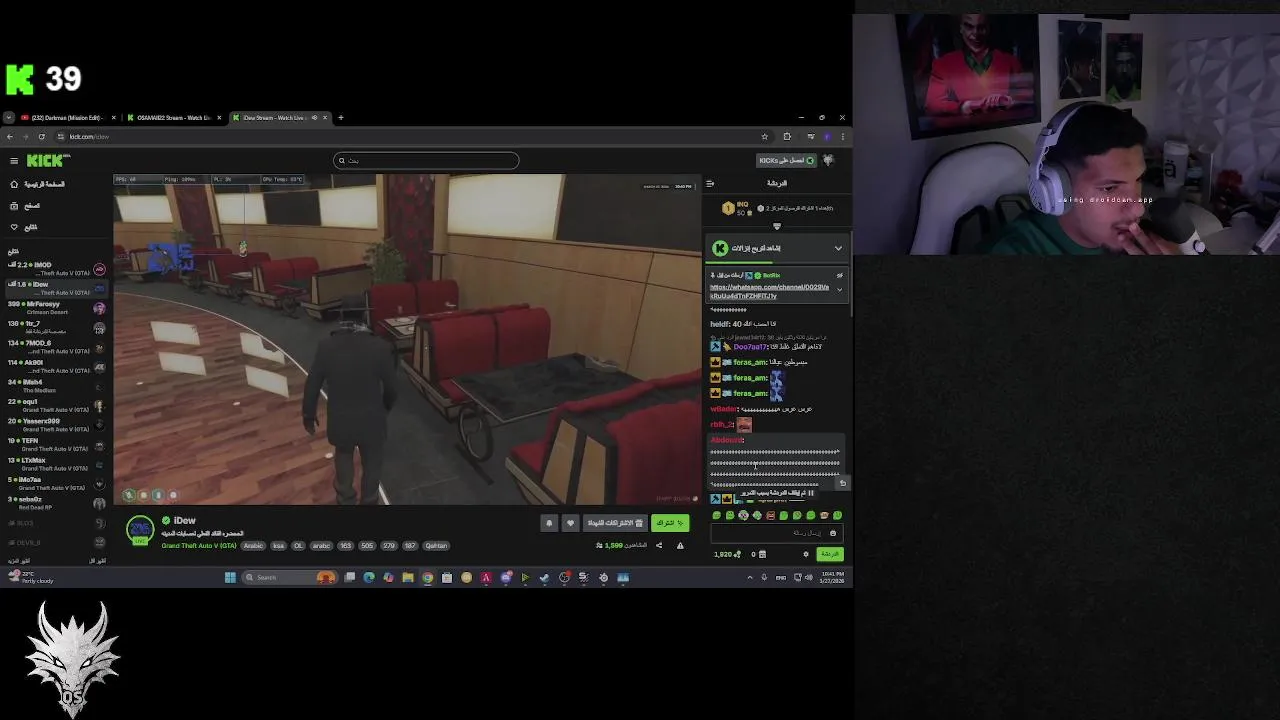
Task: Expand the pinned message chevron
Action: coord(839,290)
